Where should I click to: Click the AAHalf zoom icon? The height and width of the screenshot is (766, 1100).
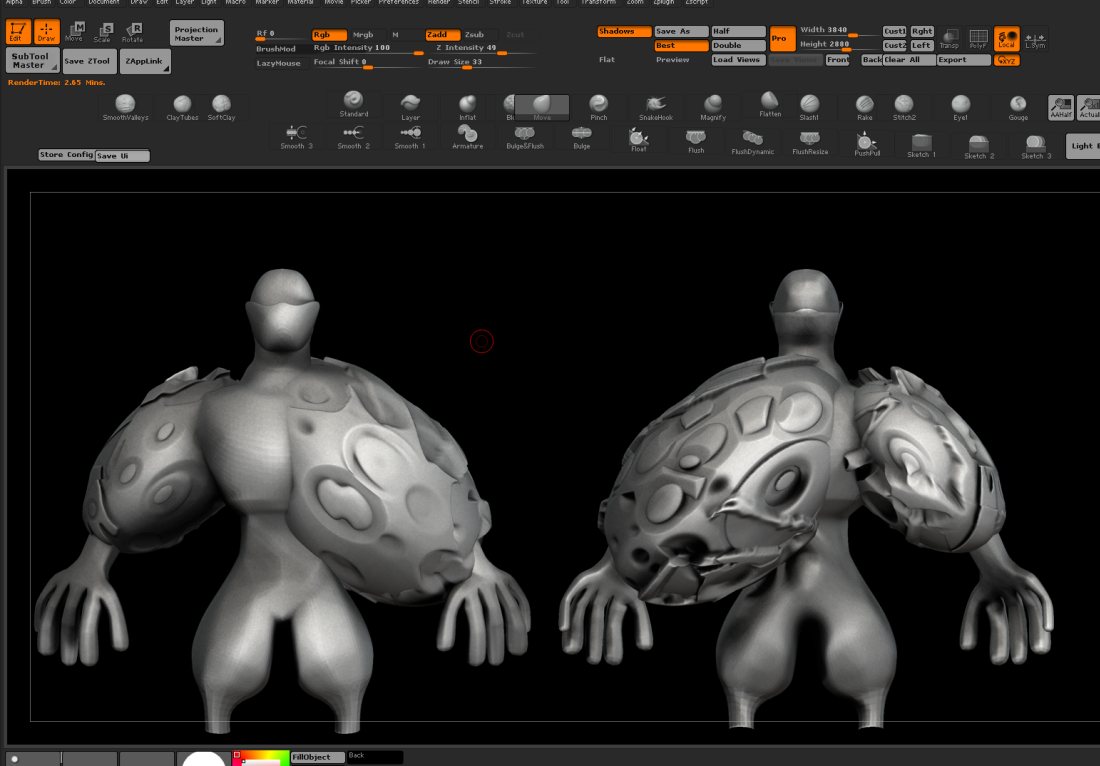pos(1061,108)
